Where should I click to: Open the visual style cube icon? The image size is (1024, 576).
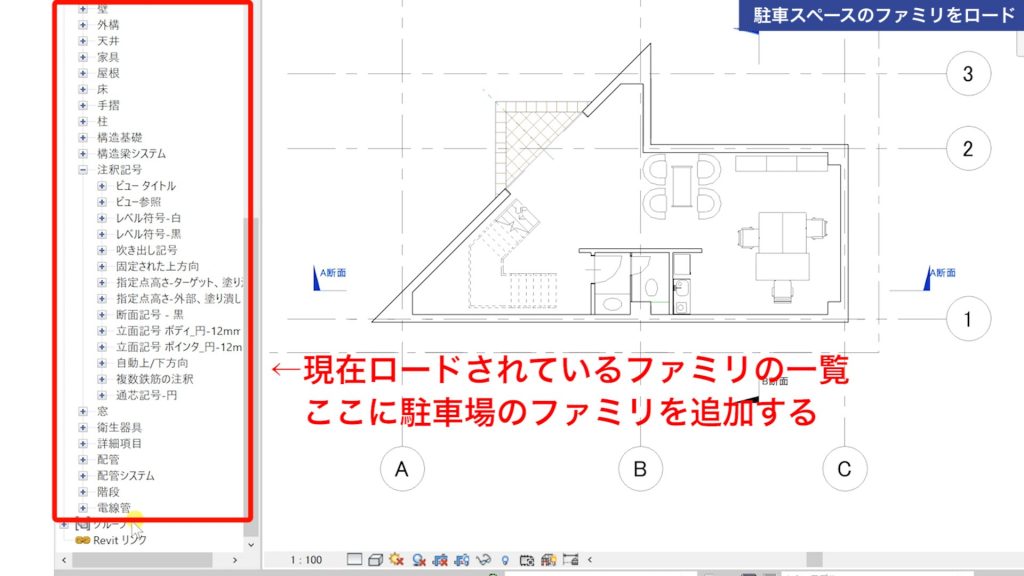pos(375,560)
